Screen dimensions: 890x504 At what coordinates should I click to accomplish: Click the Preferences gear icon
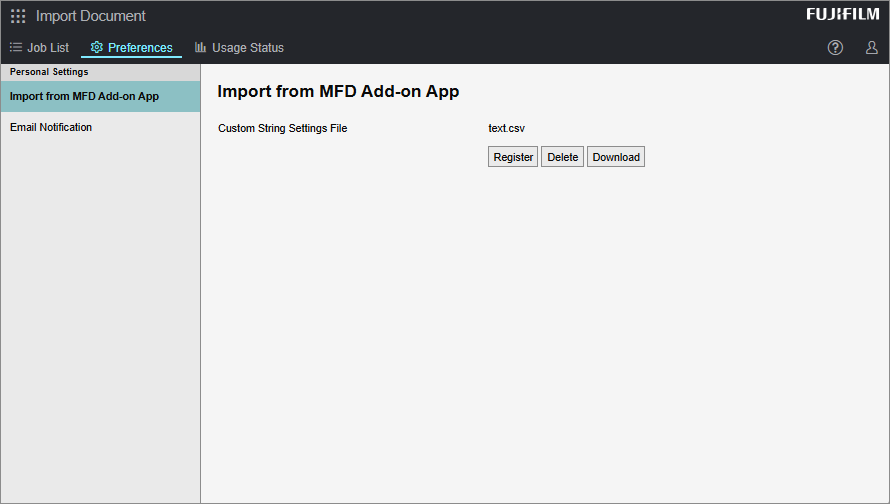coord(97,48)
